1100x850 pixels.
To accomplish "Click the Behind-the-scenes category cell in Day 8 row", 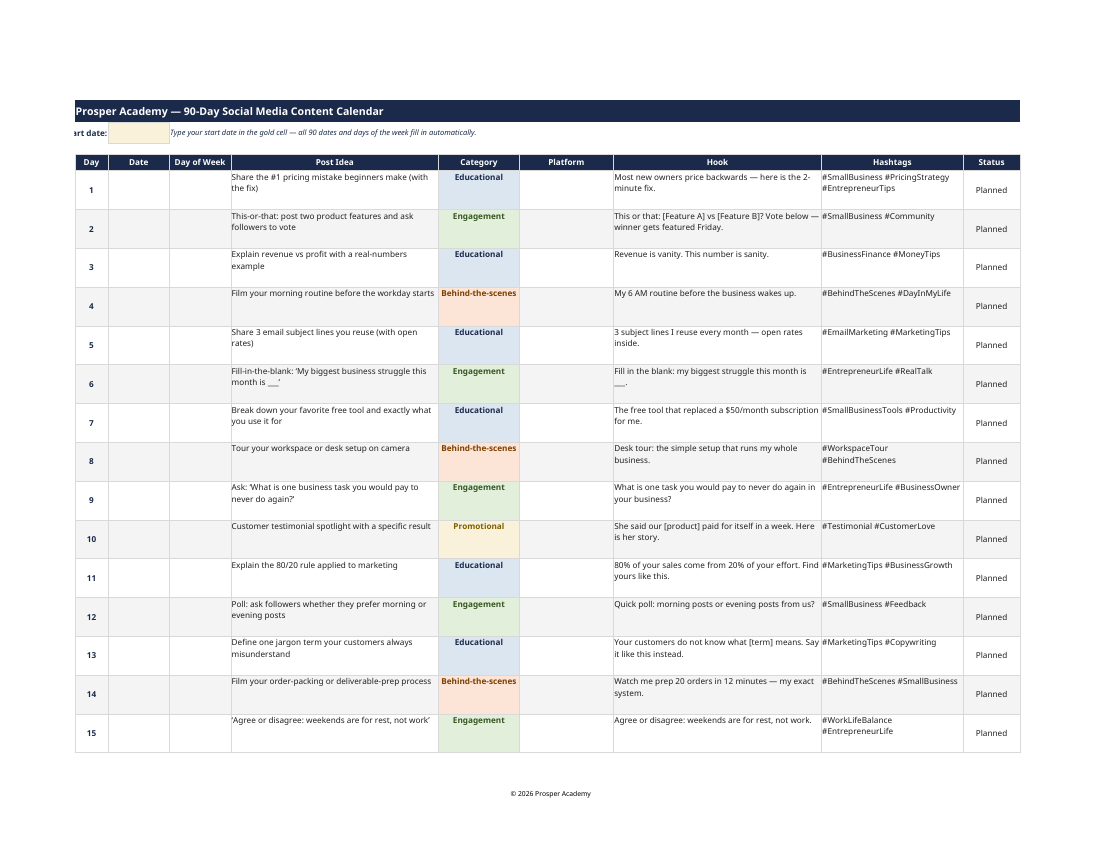I will [478, 461].
